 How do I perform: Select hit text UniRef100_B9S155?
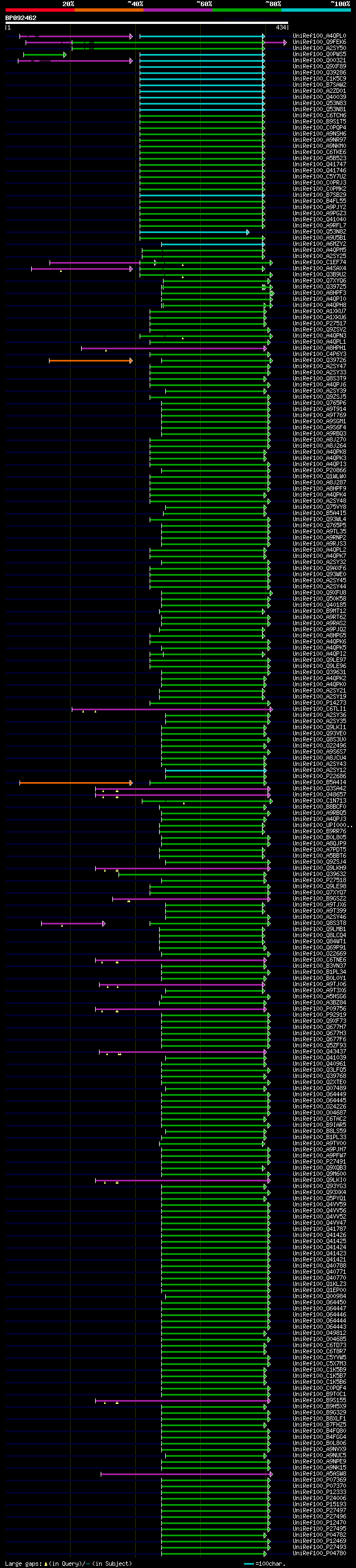[x=319, y=1401]
